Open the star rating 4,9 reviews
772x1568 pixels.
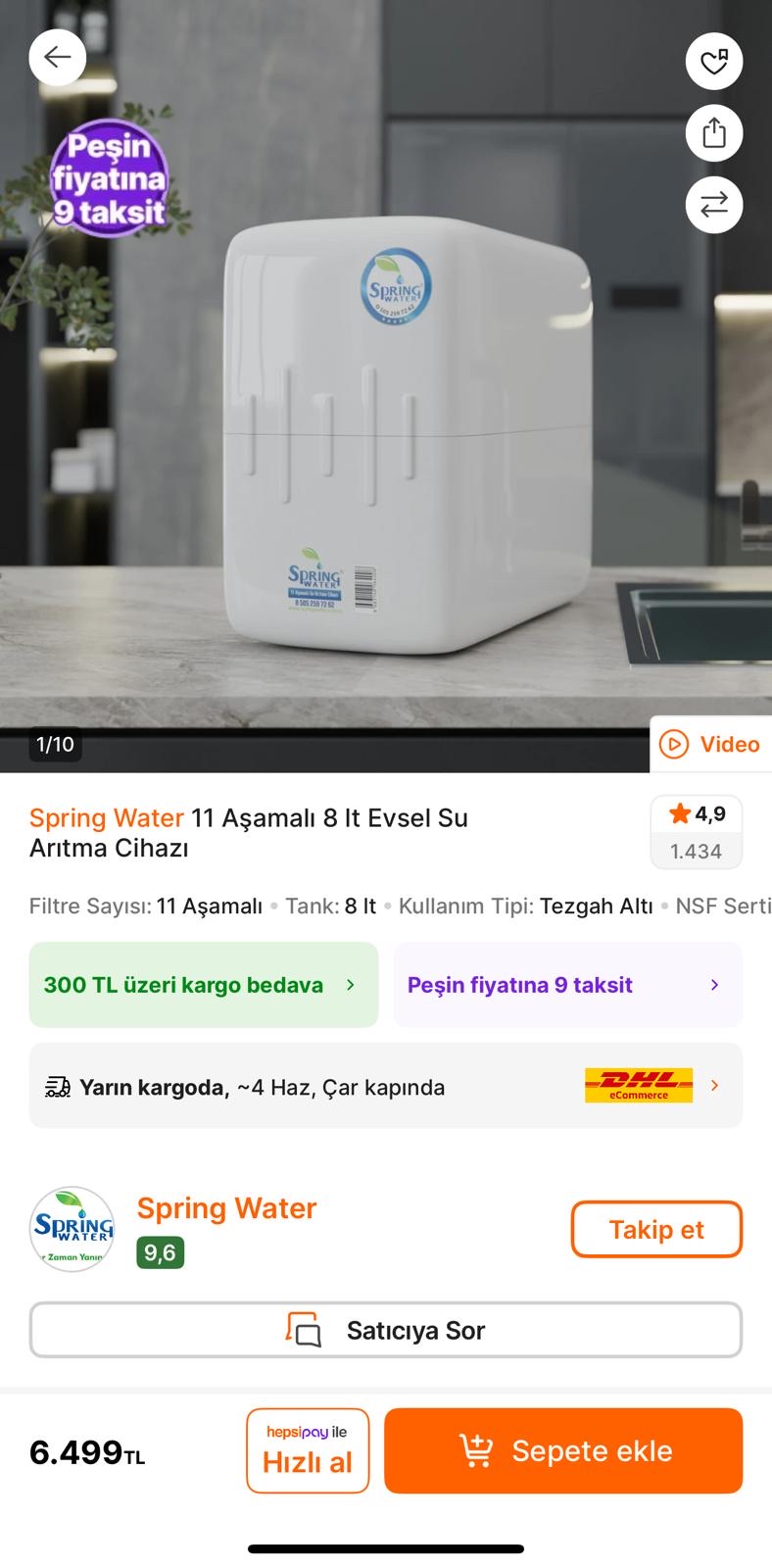coord(697,832)
